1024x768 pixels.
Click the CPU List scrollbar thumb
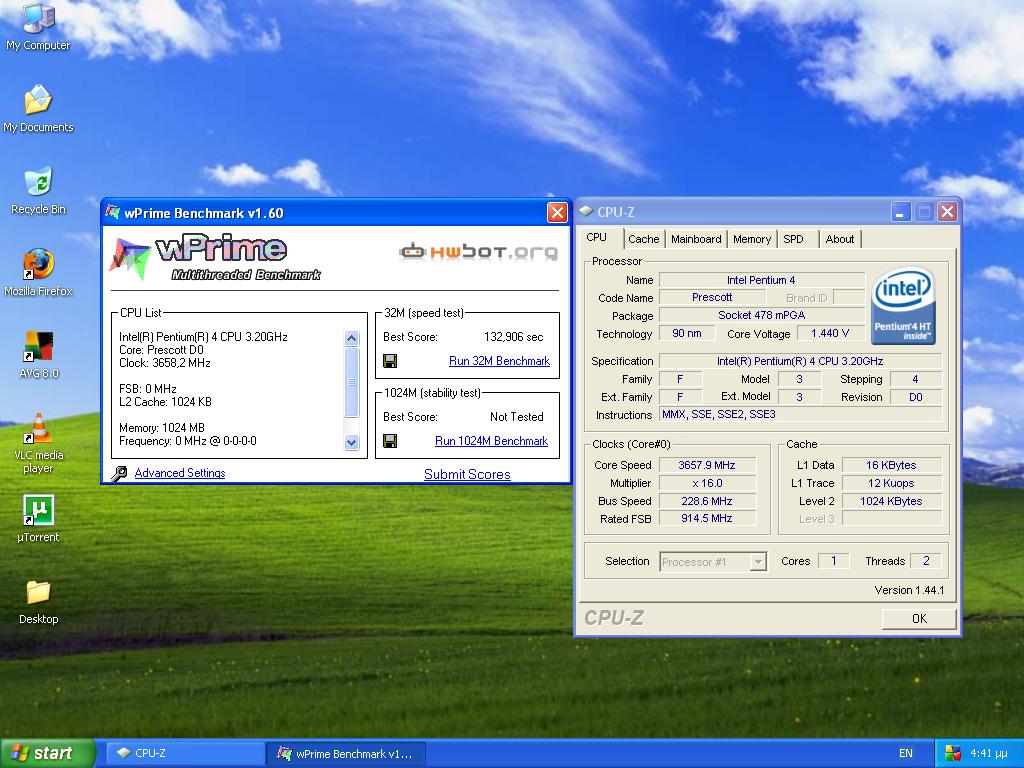tap(351, 382)
